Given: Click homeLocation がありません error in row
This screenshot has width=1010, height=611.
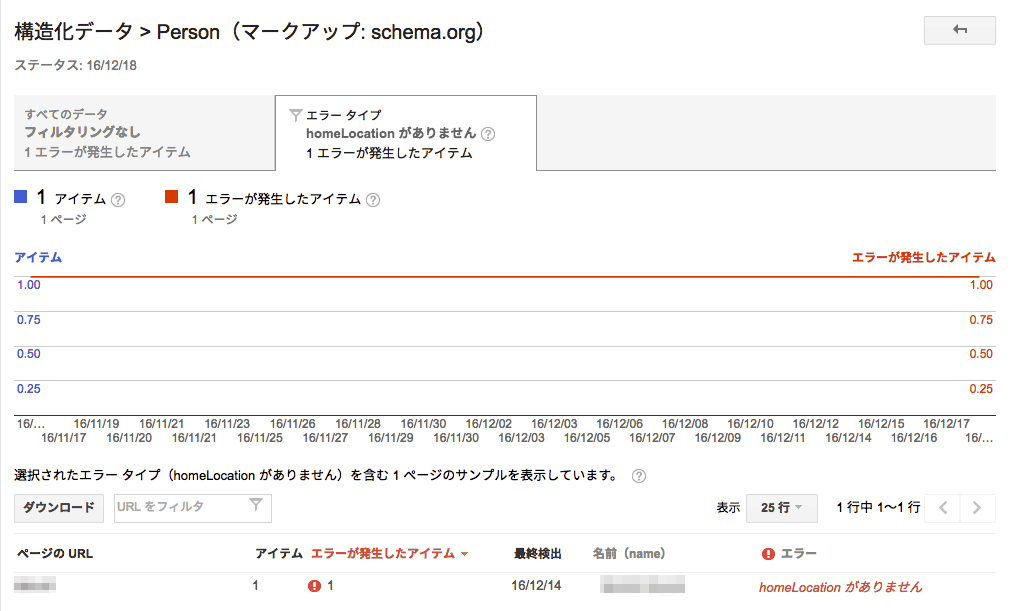Looking at the screenshot, I should coord(840,587).
